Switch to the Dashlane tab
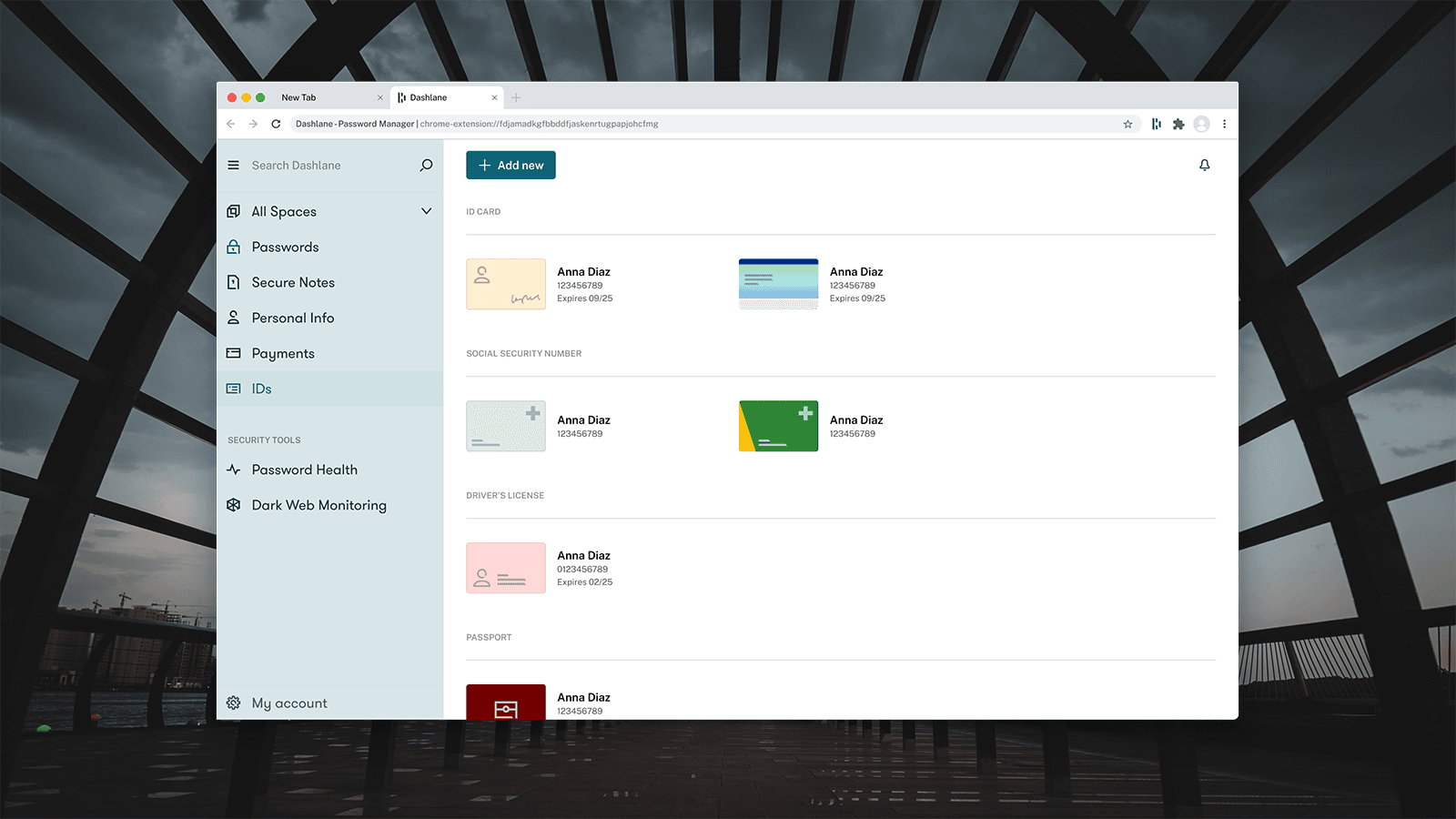The image size is (1456, 819). tap(448, 97)
